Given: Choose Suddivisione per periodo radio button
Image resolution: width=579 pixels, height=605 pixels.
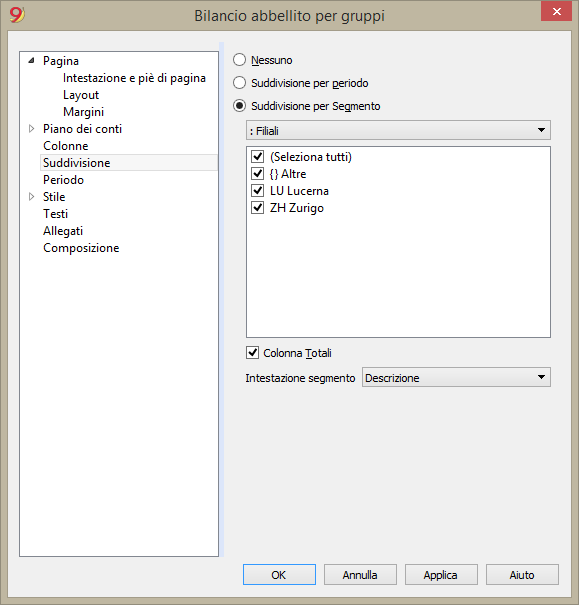Looking at the screenshot, I should (x=239, y=83).
